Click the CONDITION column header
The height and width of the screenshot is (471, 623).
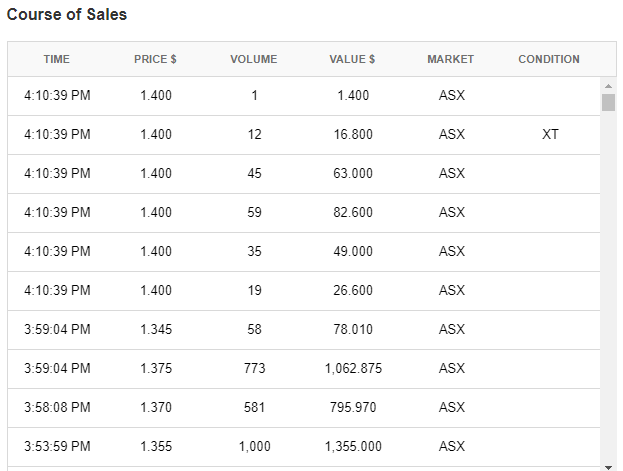coord(549,59)
